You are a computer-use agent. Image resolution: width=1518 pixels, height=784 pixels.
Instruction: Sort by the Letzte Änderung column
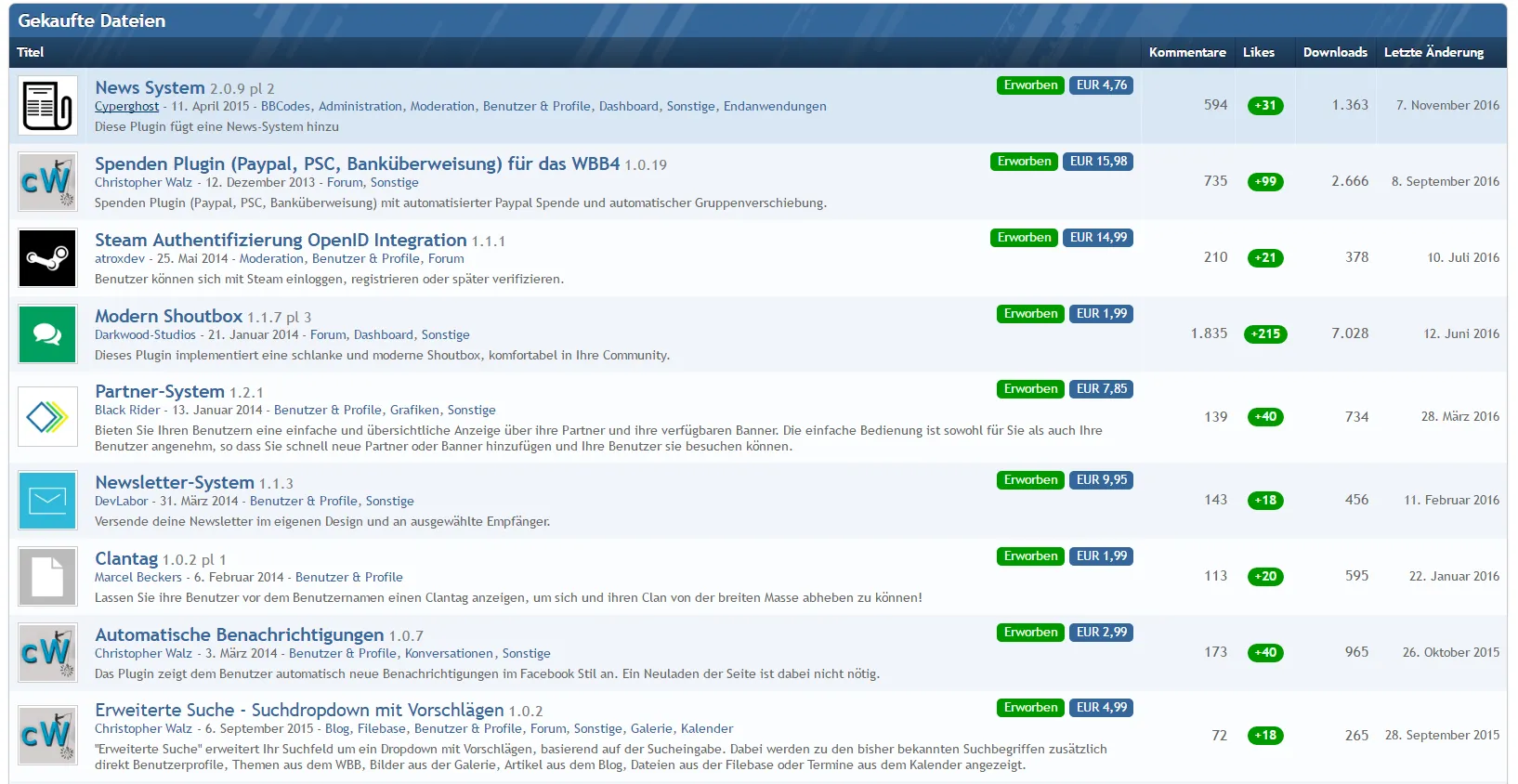(1433, 52)
